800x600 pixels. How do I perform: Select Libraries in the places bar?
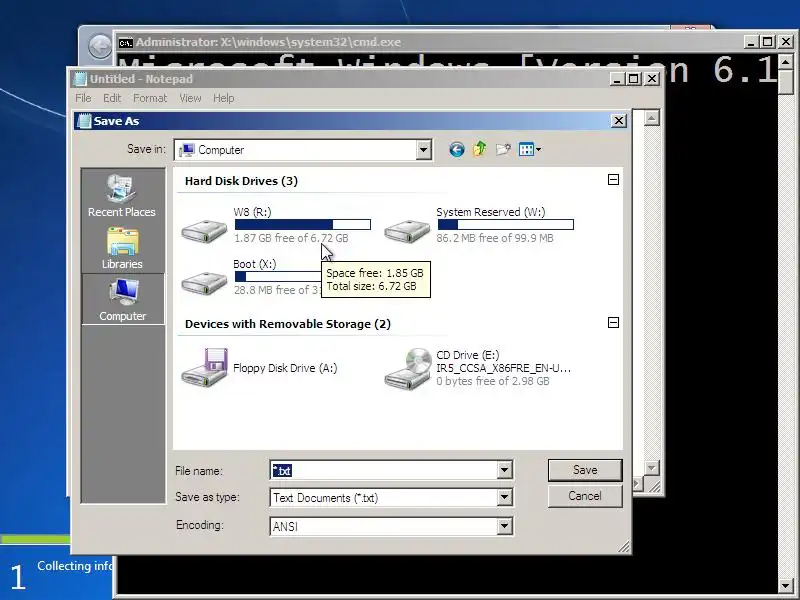[x=122, y=248]
